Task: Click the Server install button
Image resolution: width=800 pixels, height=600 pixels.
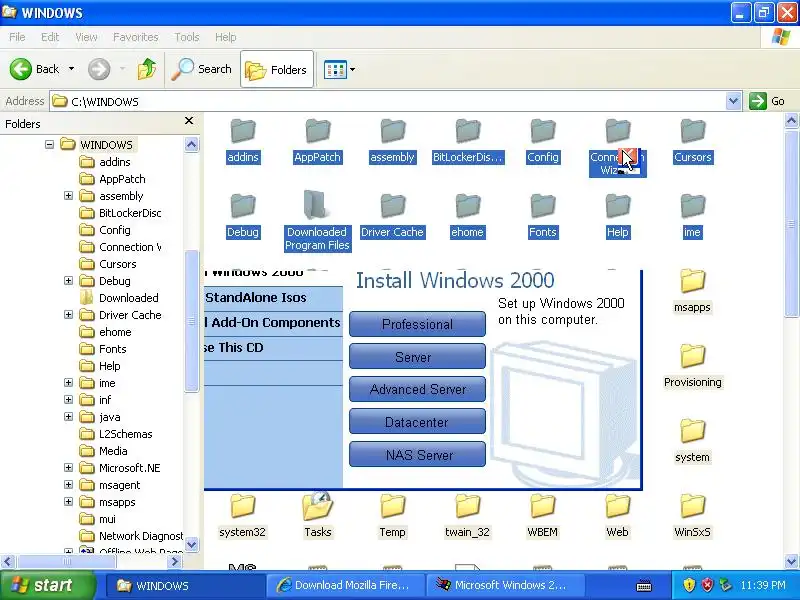Action: [417, 357]
